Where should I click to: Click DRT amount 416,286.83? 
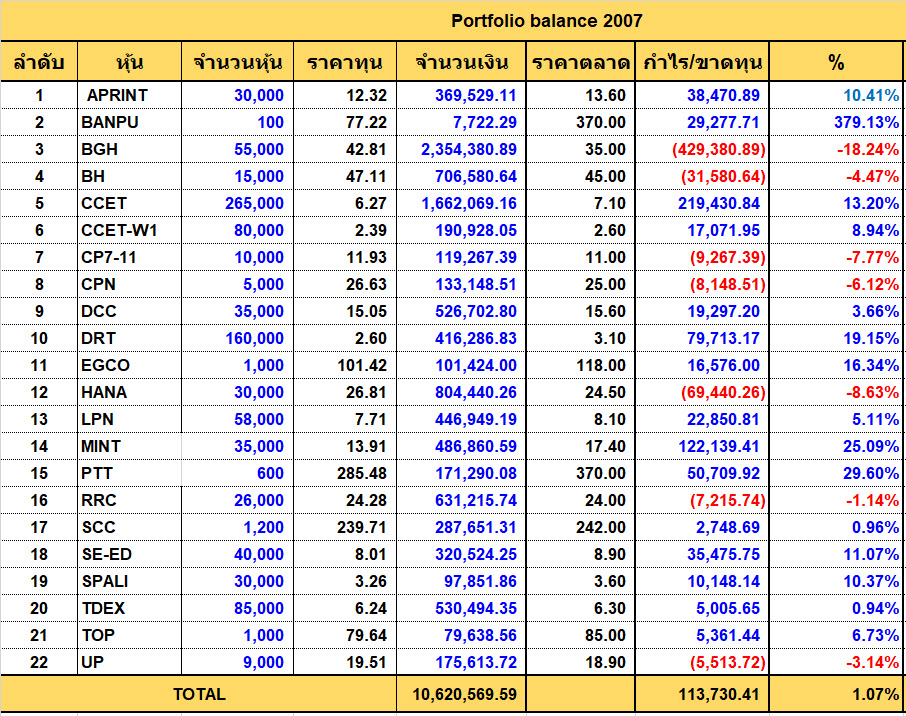point(461,338)
